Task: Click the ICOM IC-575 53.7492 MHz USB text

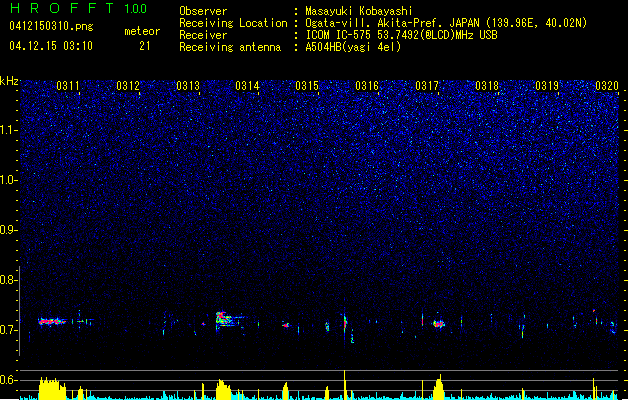Action: point(402,35)
